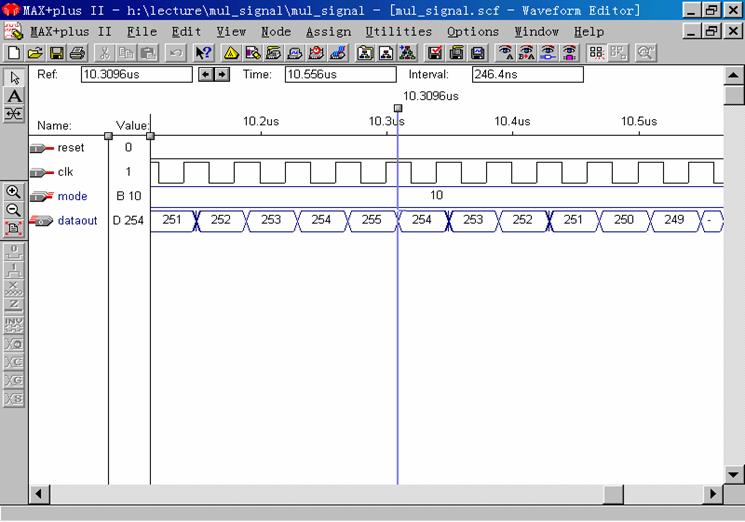The width and height of the screenshot is (745, 522).
Task: Click the Open file folder icon
Action: 35,53
